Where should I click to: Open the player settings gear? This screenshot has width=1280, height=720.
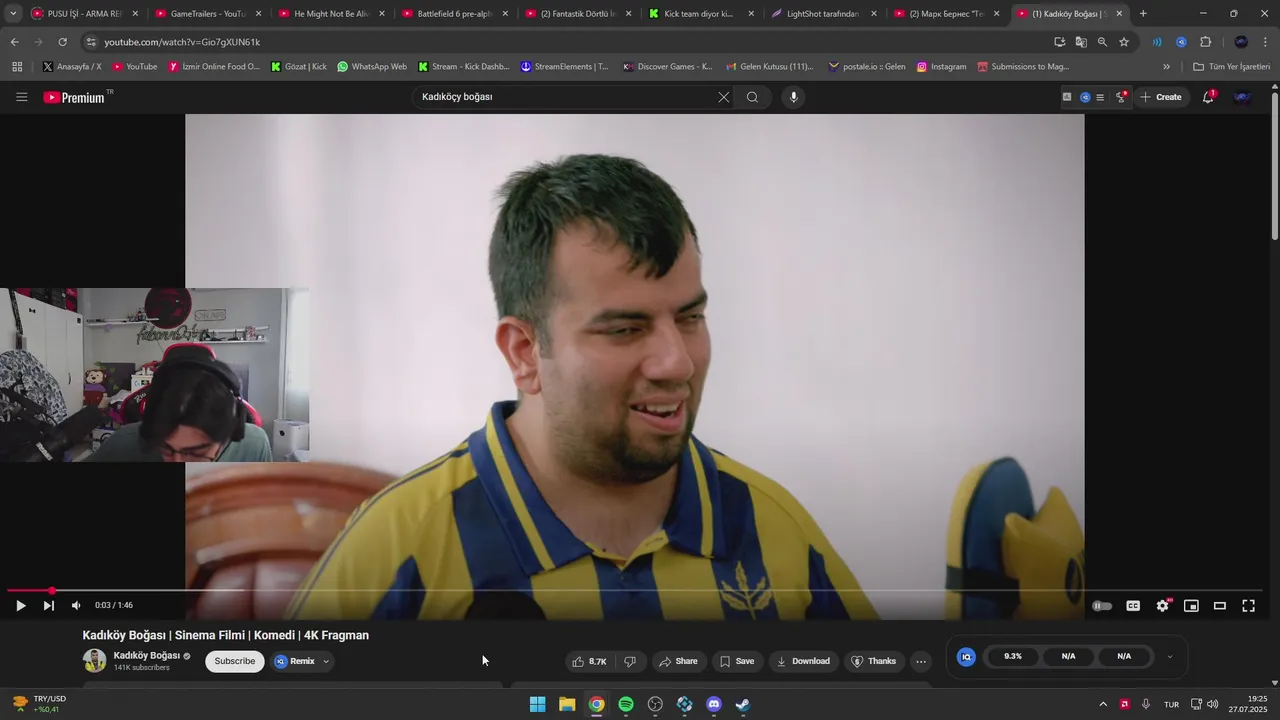click(1162, 605)
